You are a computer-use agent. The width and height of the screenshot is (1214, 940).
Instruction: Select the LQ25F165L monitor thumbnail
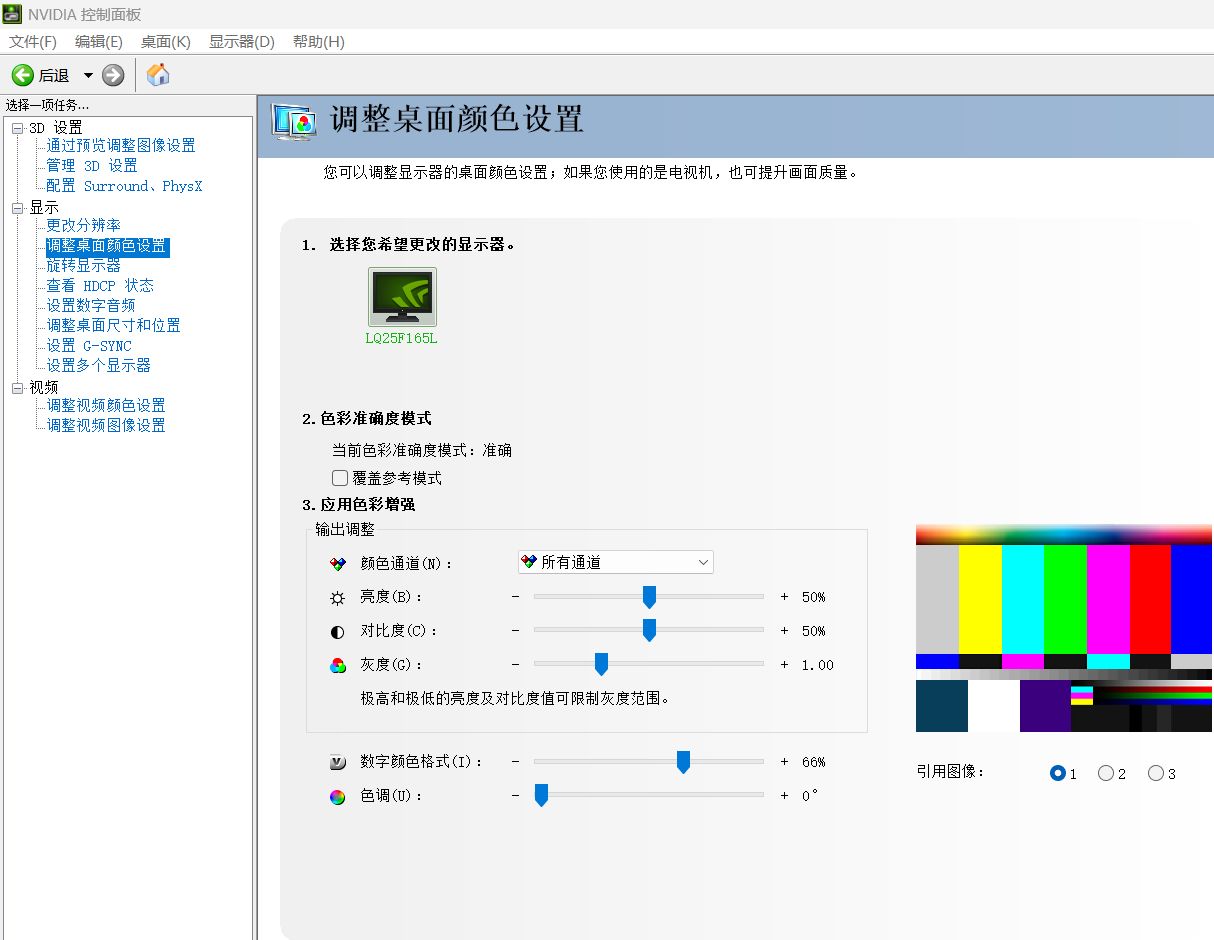pyautogui.click(x=402, y=296)
